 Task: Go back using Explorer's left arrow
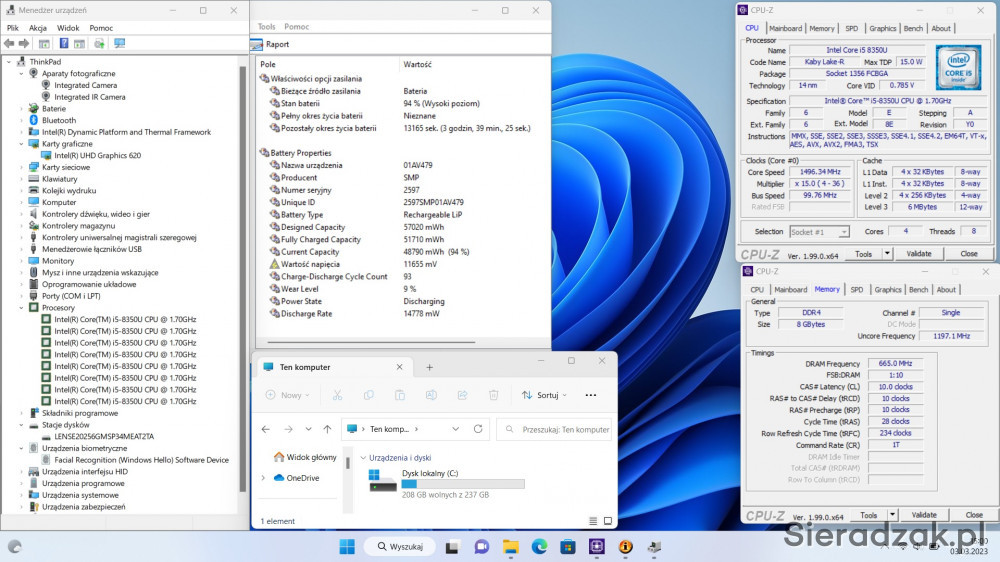point(266,429)
